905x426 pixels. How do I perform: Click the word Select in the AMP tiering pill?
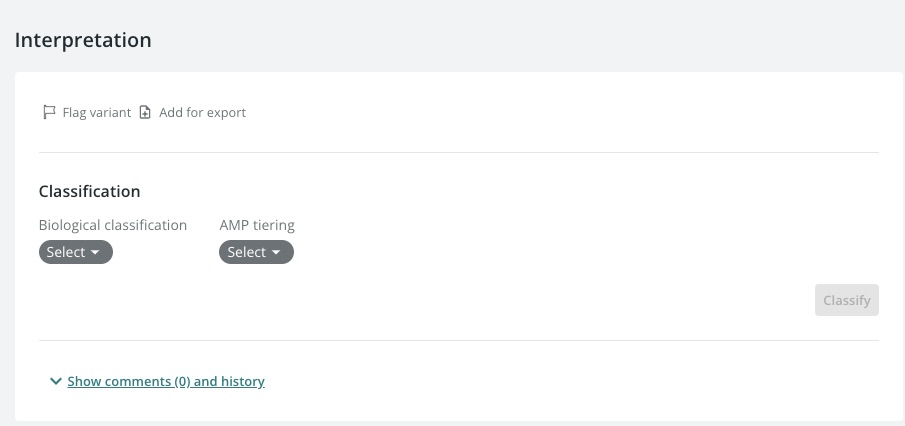[x=246, y=252]
